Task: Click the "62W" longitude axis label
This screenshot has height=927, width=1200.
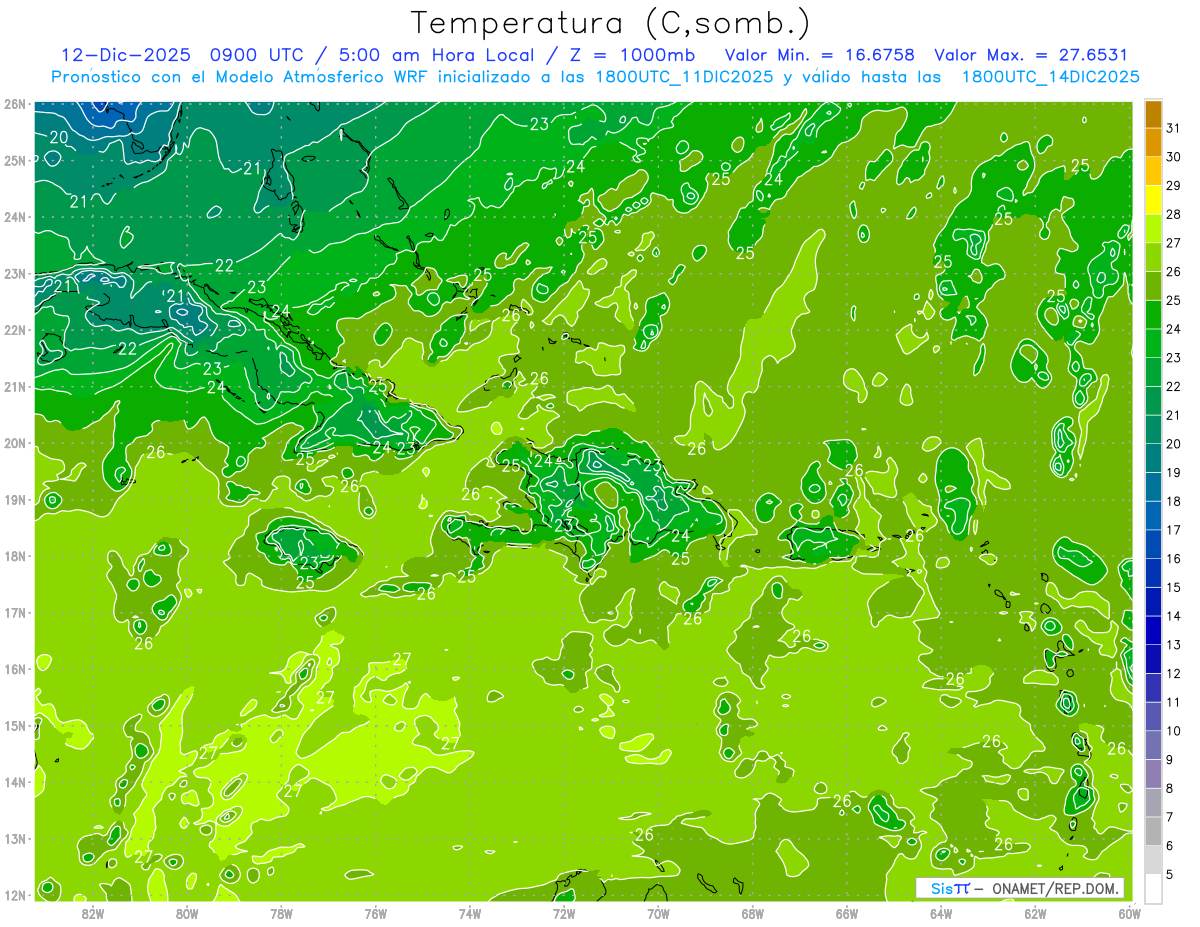Action: pyautogui.click(x=1036, y=913)
